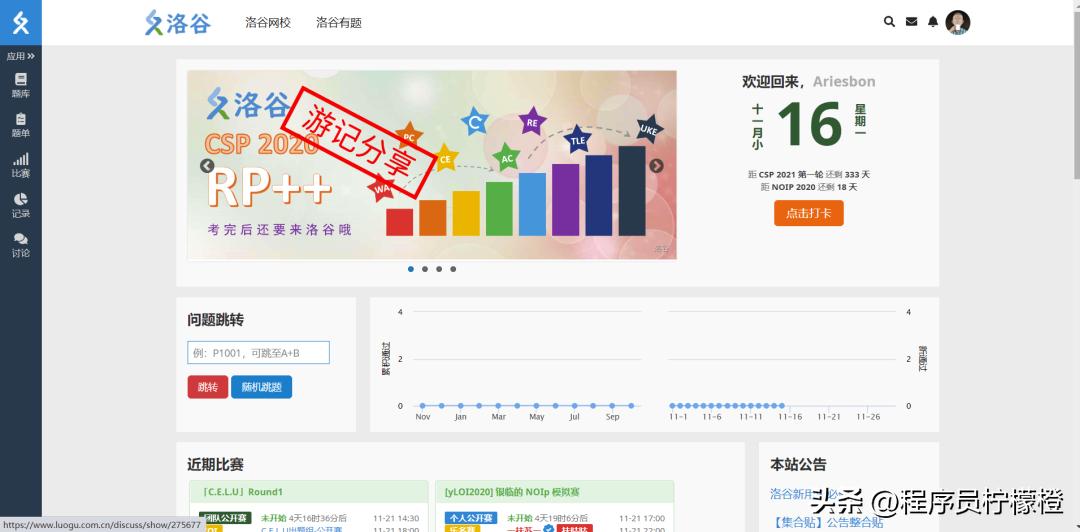Select the fourth carousel dot
Screen dimensions: 1080x532
point(453,269)
